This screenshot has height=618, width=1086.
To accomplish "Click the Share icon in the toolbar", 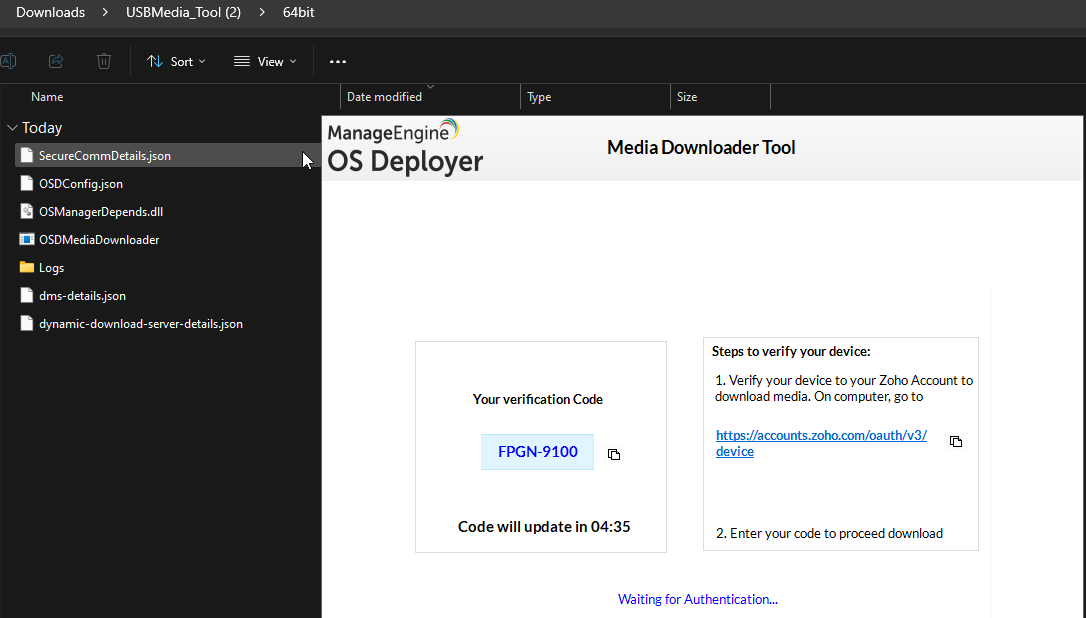I will tap(56, 61).
